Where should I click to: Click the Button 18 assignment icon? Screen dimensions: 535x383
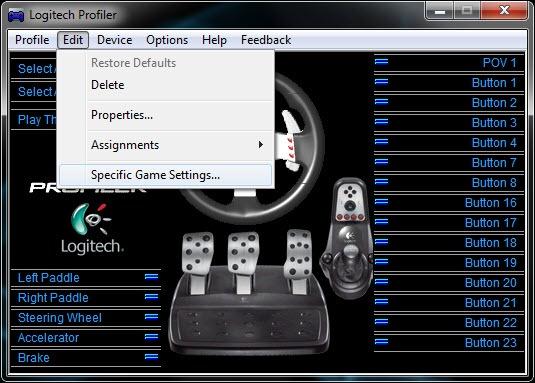pos(381,242)
